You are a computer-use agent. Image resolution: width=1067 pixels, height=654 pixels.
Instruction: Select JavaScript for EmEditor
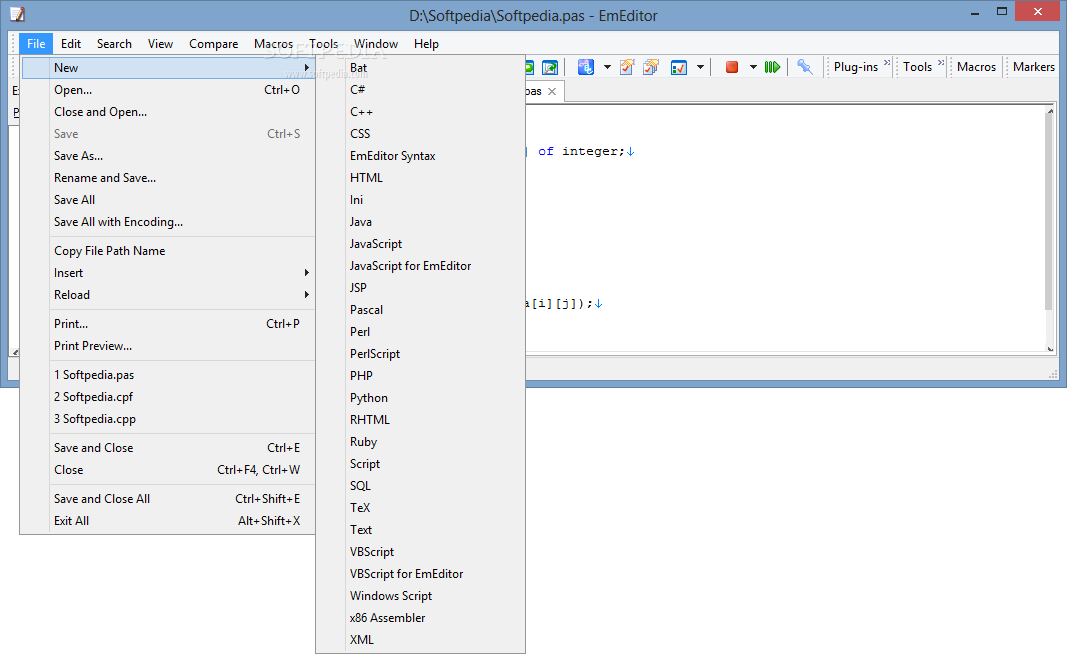pyautogui.click(x=421, y=265)
